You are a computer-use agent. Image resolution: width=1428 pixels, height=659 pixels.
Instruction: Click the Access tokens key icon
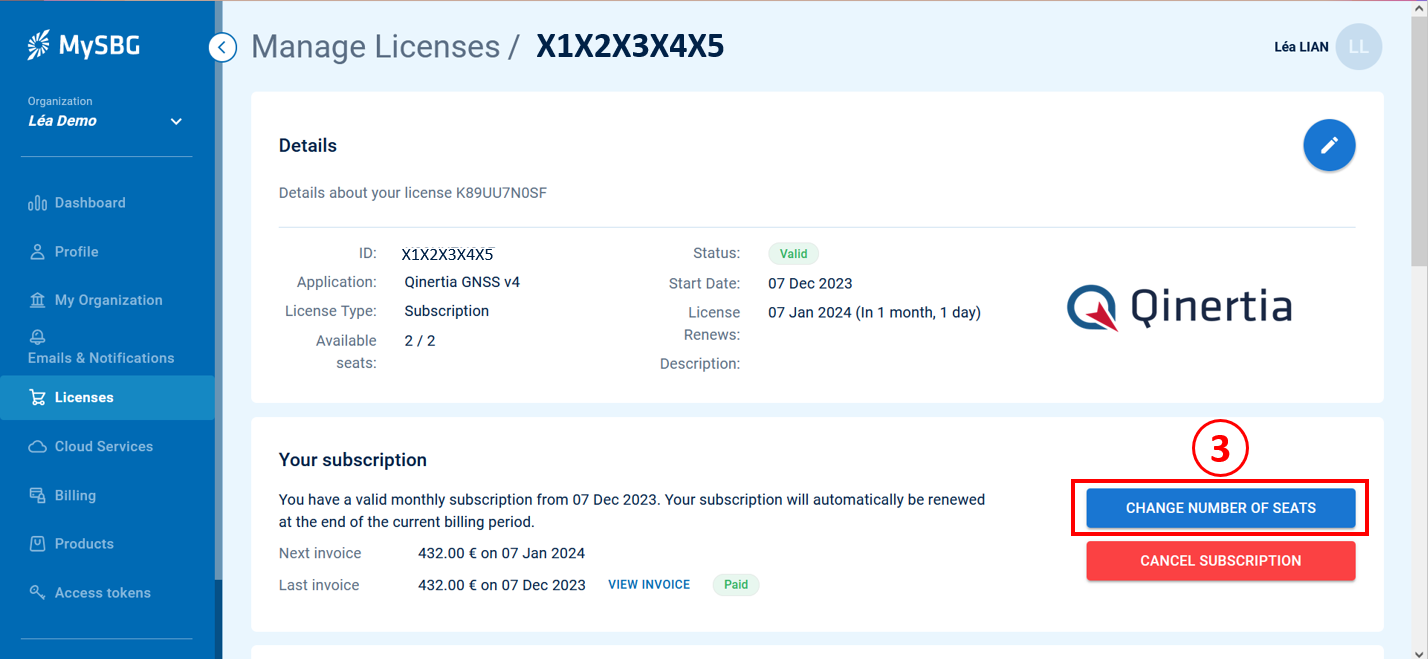click(38, 593)
